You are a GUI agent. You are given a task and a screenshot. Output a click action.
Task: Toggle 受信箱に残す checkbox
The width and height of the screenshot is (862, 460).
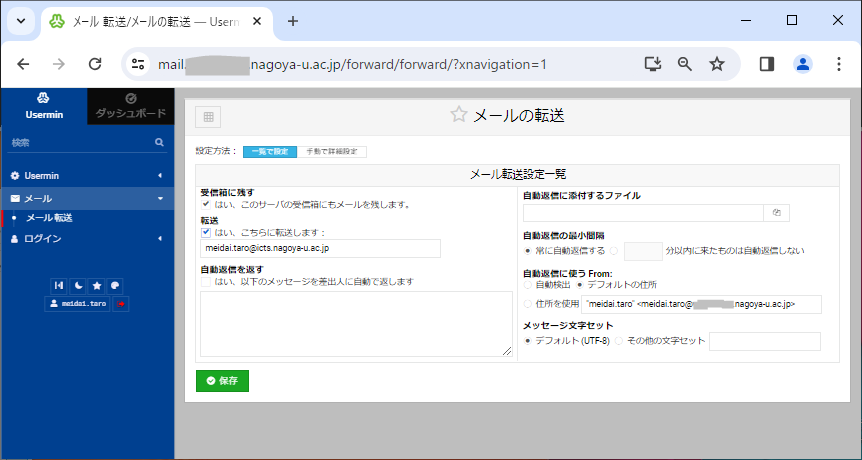point(206,204)
